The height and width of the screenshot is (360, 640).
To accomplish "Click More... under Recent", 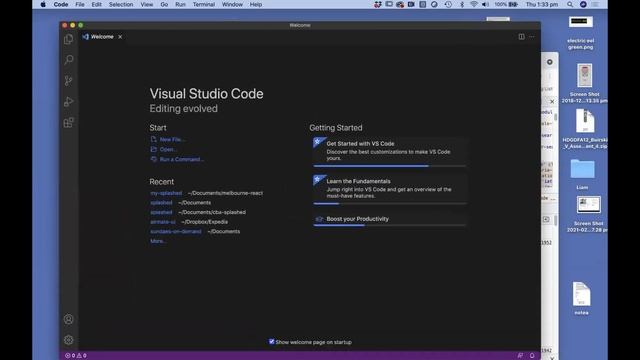I will click(158, 241).
